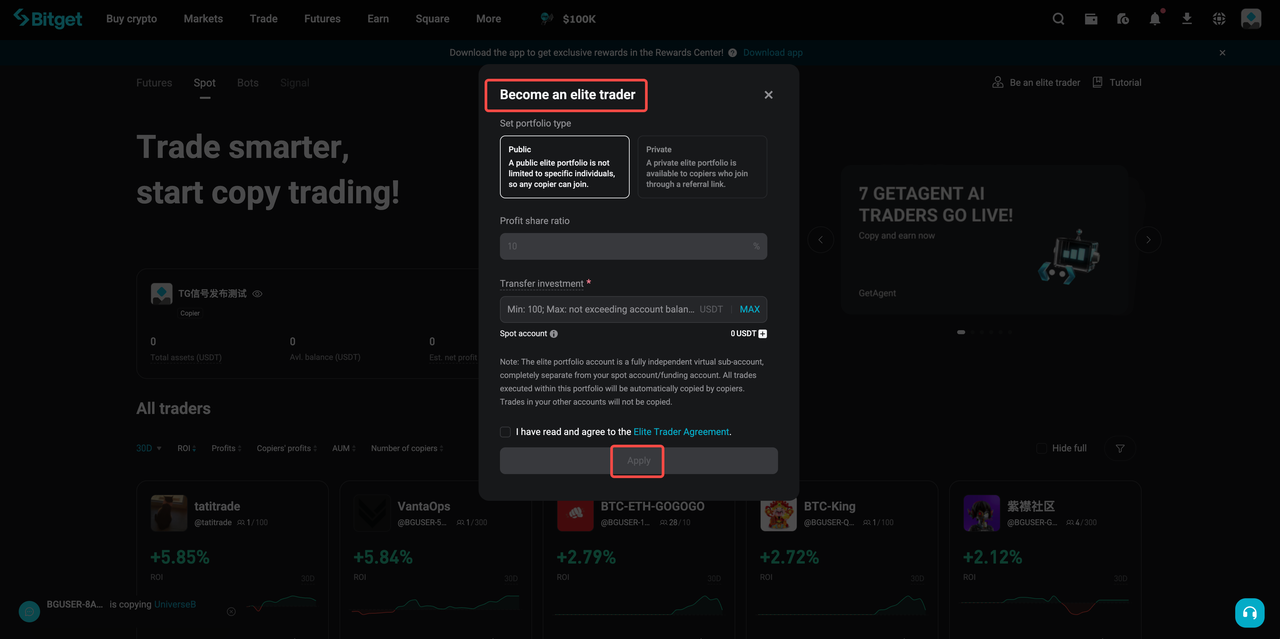The width and height of the screenshot is (1280, 639).
Task: Open the customer support chat icon
Action: [x=1249, y=612]
